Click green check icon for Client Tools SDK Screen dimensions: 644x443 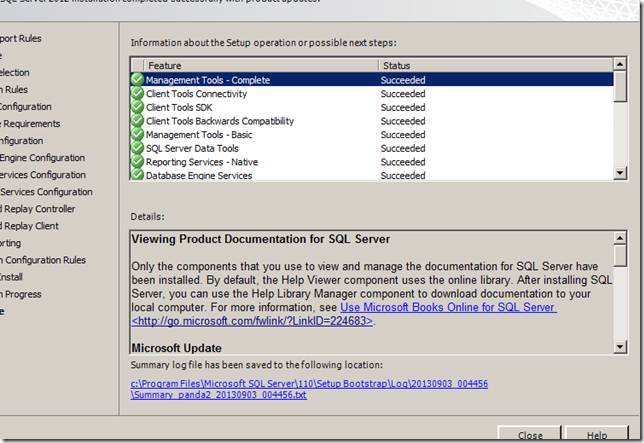coord(137,107)
